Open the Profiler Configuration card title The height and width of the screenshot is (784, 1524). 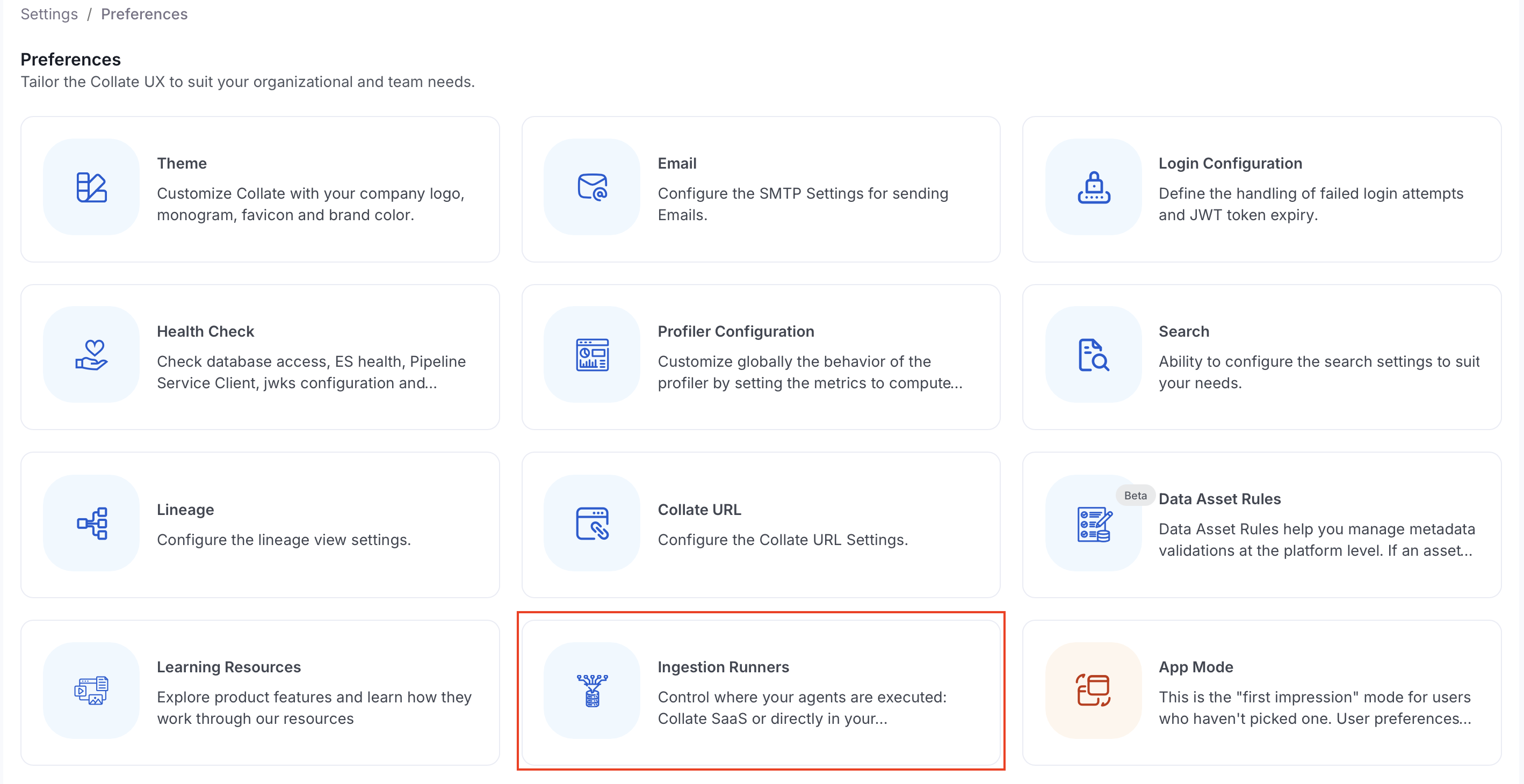pos(736,331)
